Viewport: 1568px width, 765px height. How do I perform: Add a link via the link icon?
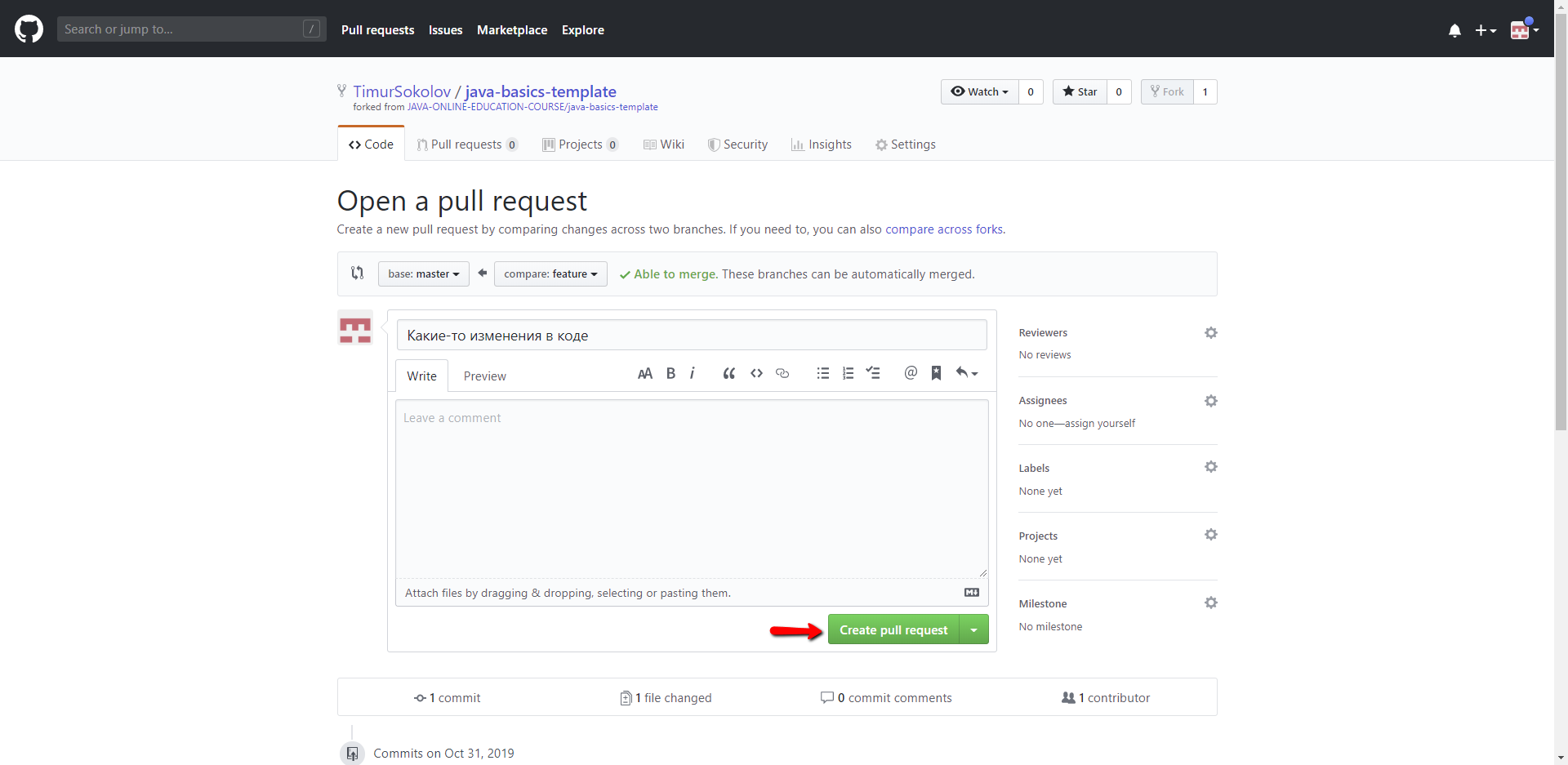click(782, 373)
